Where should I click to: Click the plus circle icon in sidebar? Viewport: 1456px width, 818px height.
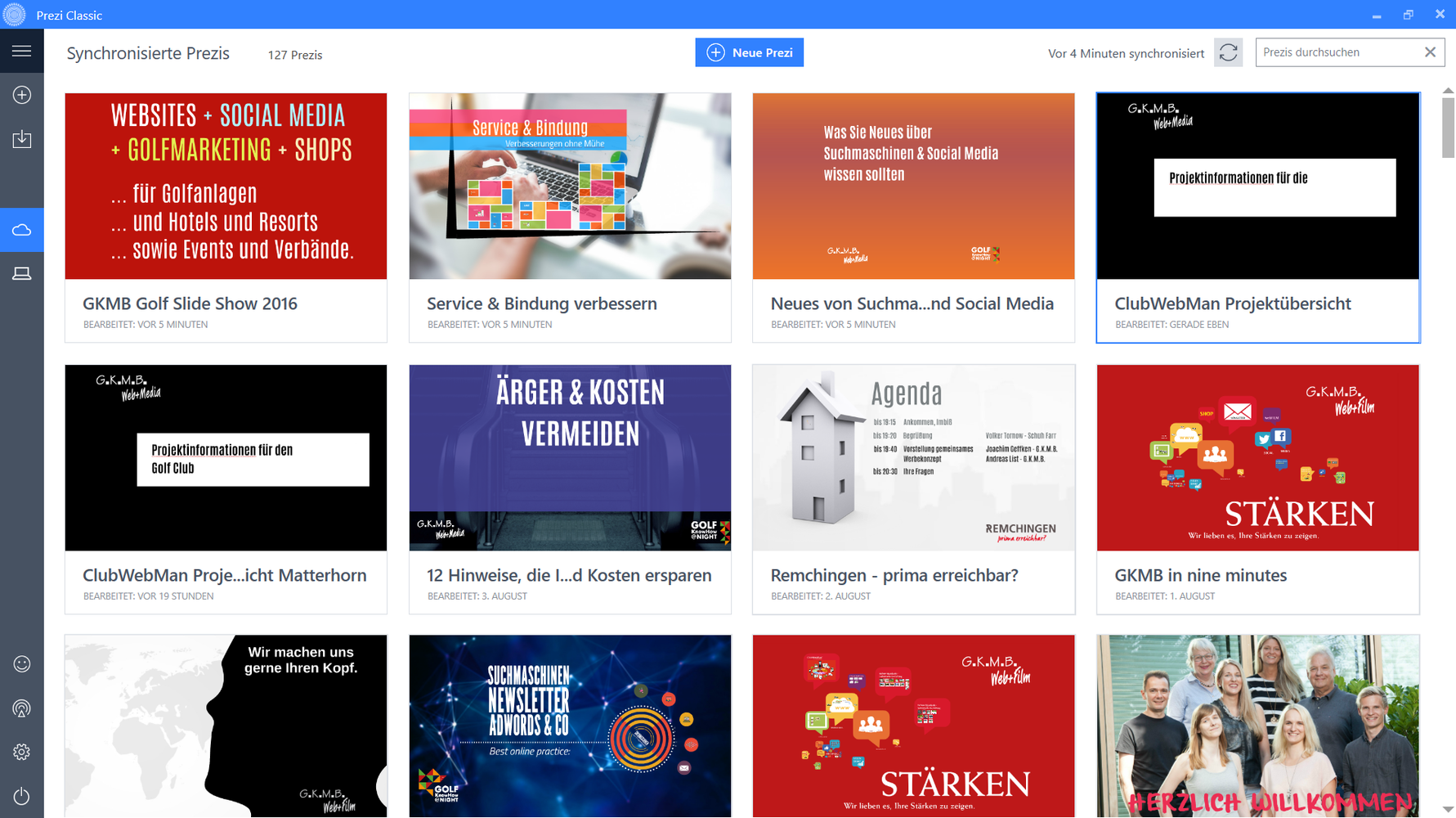tap(22, 95)
